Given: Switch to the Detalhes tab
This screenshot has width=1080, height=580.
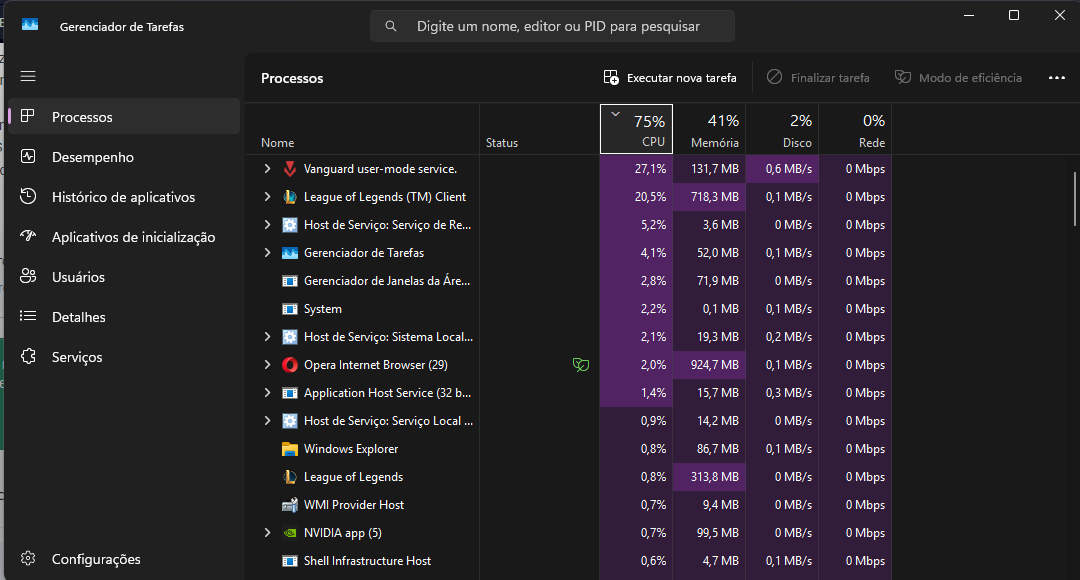Looking at the screenshot, I should pos(125,317).
